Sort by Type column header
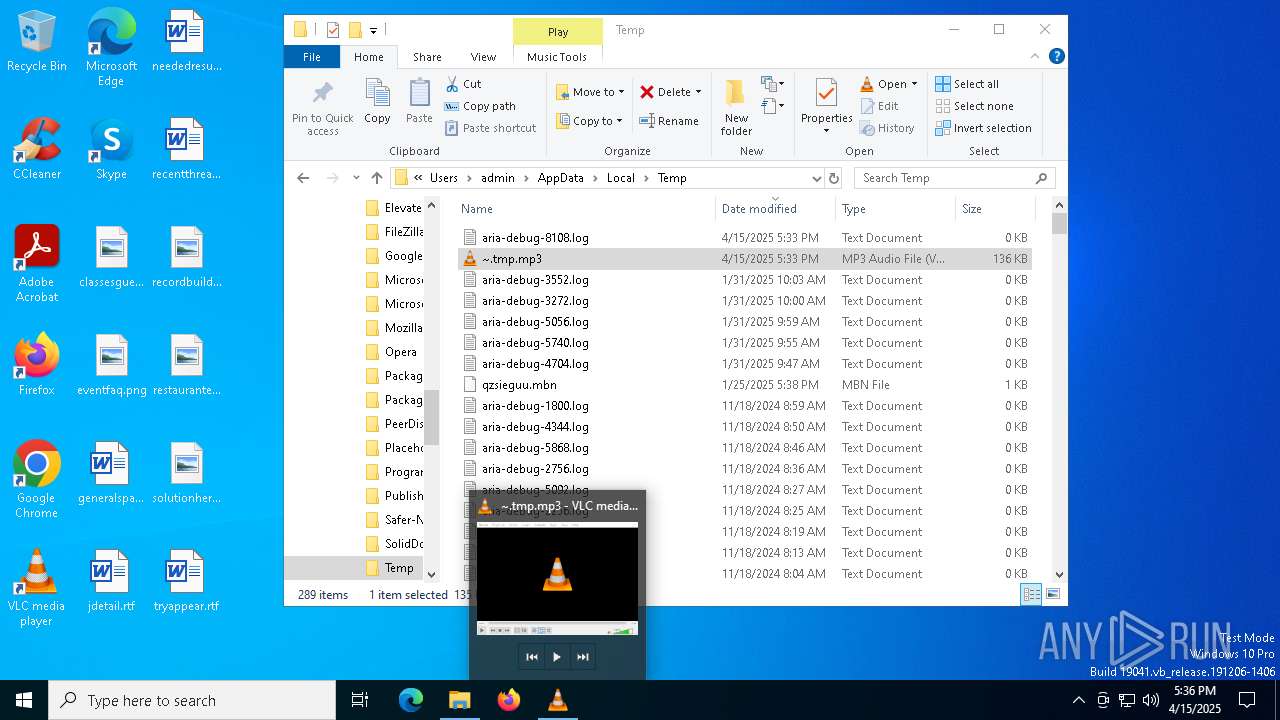The width and height of the screenshot is (1280, 720). coord(895,208)
